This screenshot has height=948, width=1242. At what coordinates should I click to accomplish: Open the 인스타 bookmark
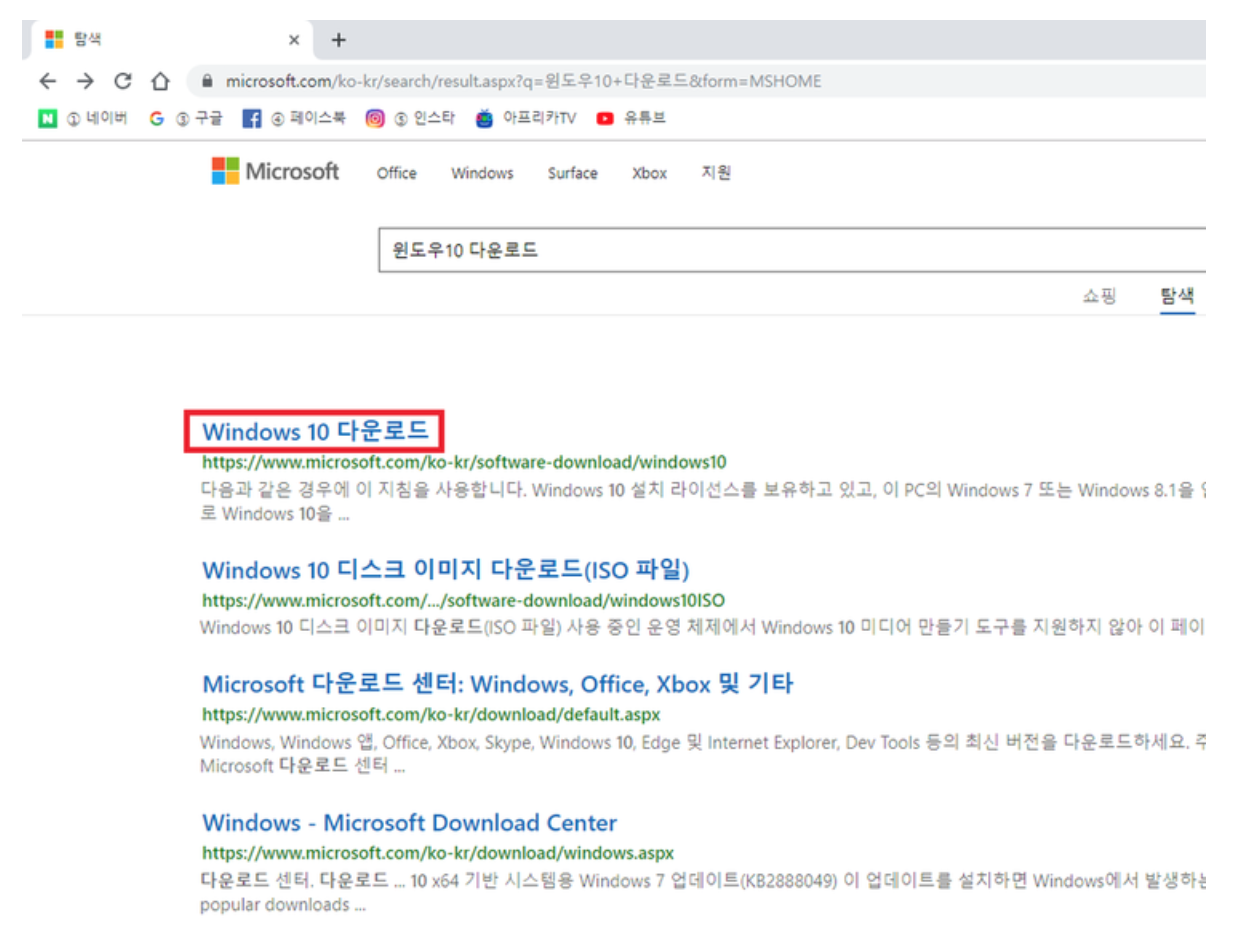(x=410, y=119)
